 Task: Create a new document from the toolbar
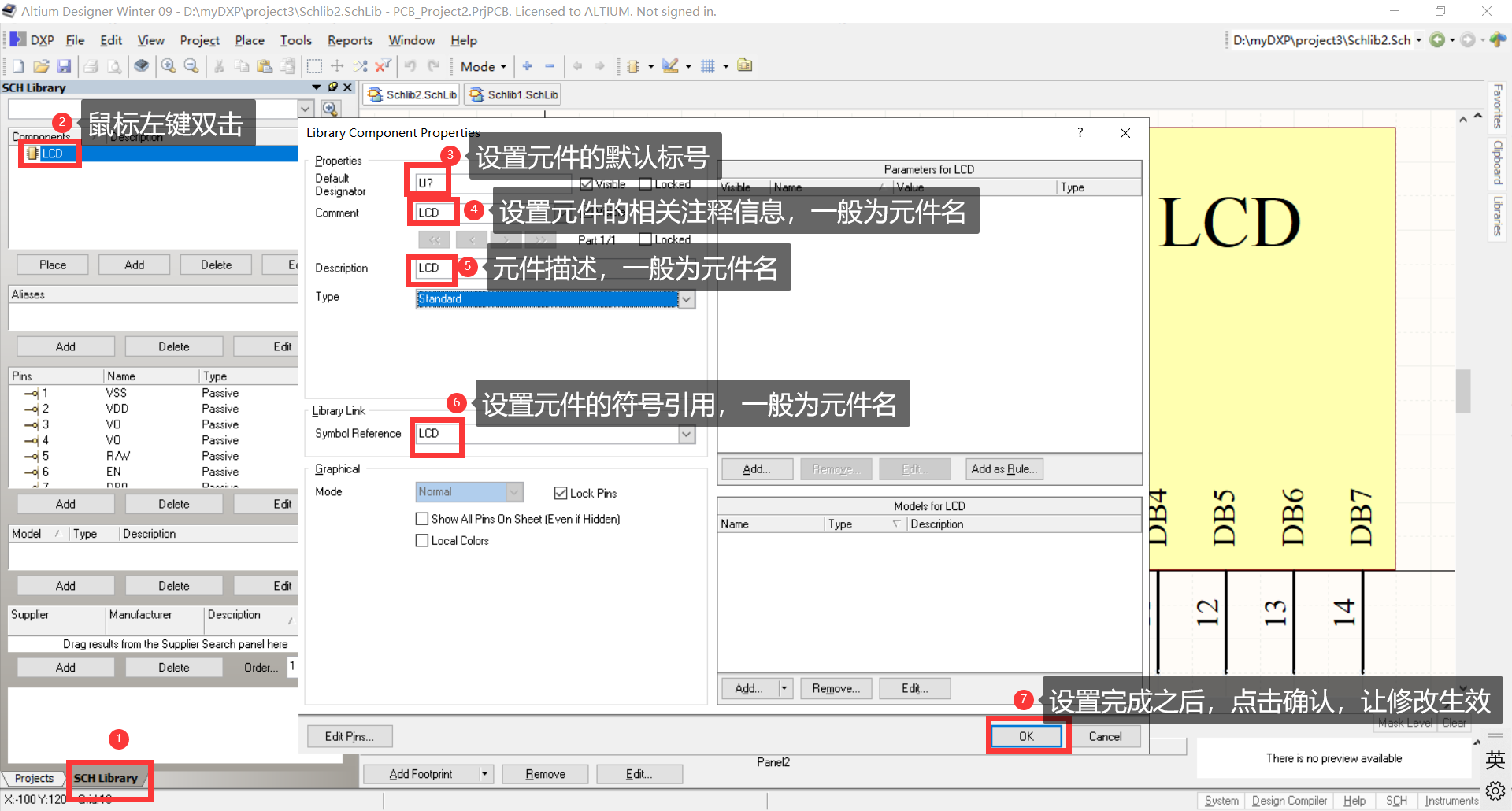18,66
